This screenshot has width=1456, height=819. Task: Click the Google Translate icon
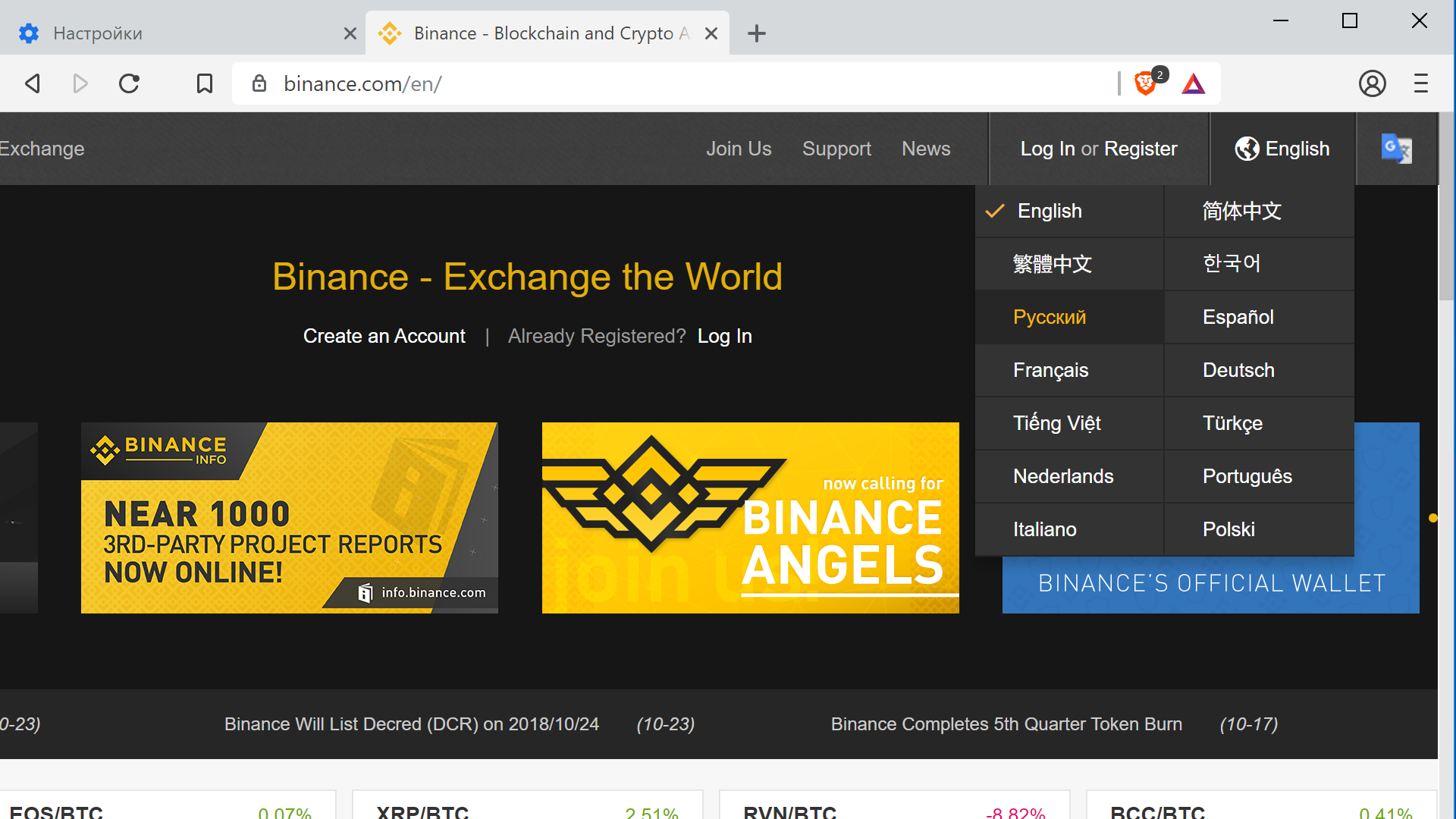tap(1397, 149)
